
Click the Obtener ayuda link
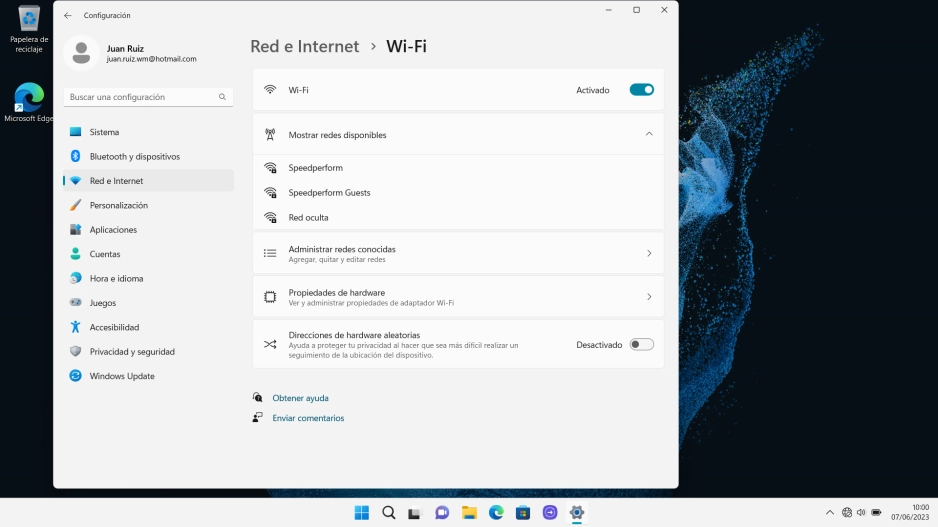300,398
